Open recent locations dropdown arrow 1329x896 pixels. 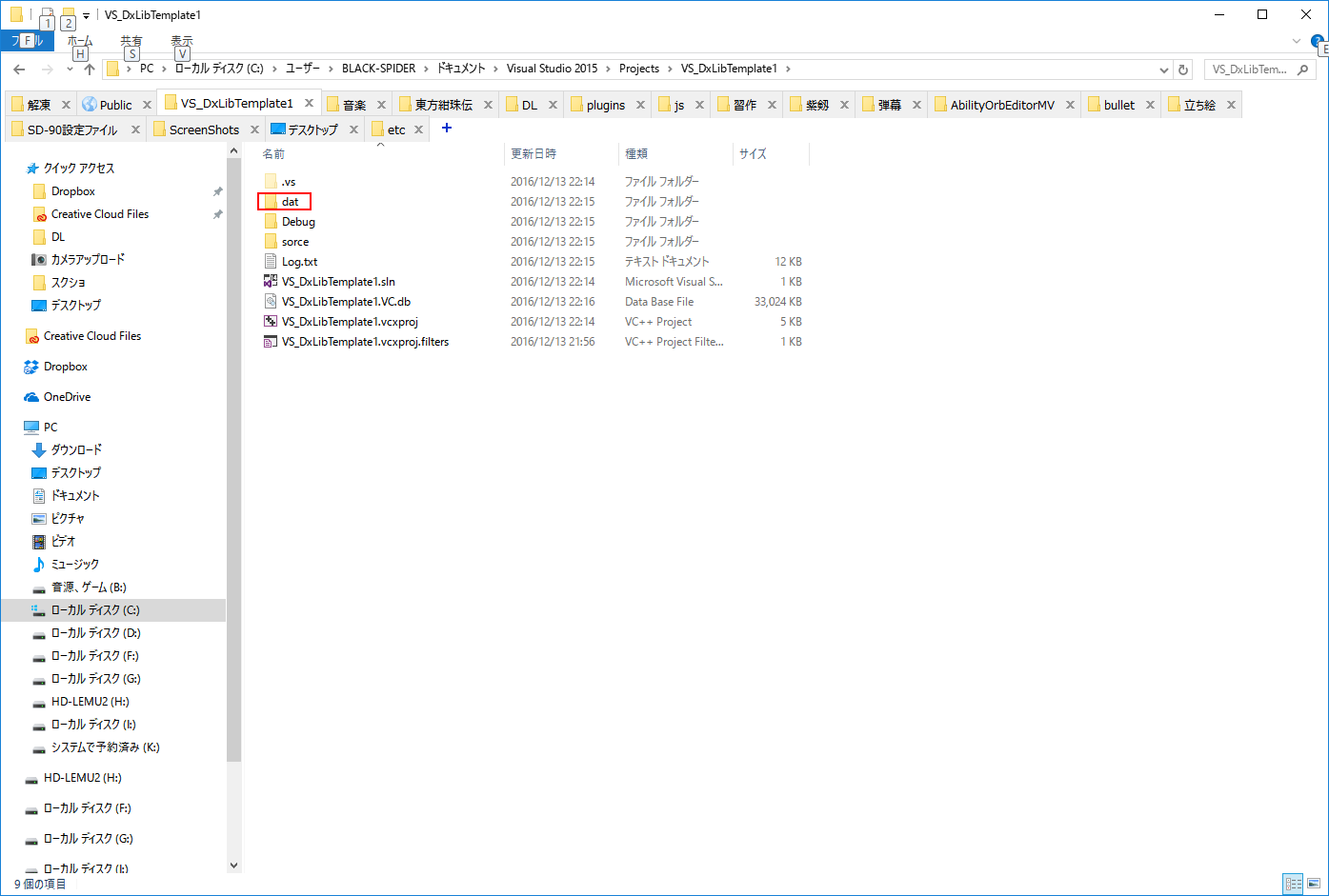pos(70,70)
